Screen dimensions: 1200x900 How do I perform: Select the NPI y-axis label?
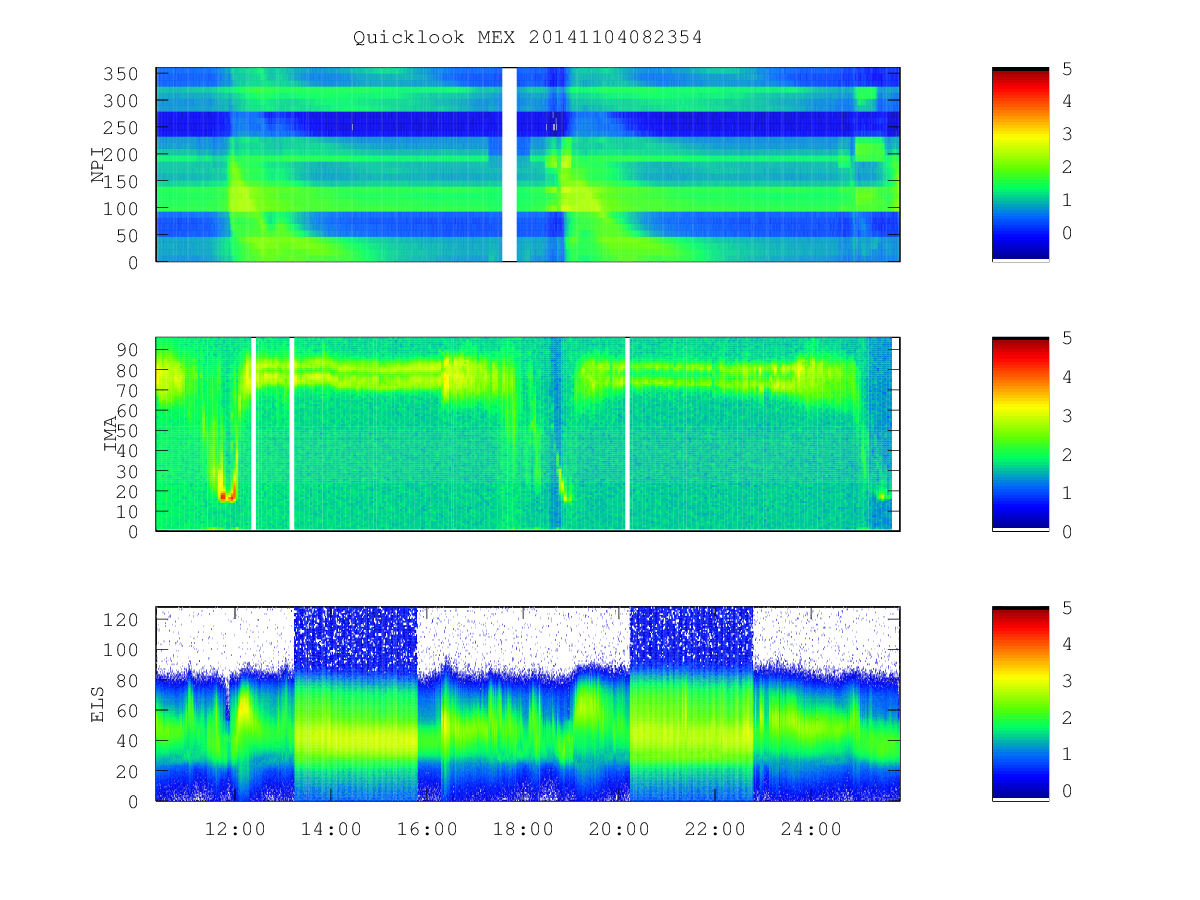(98, 166)
